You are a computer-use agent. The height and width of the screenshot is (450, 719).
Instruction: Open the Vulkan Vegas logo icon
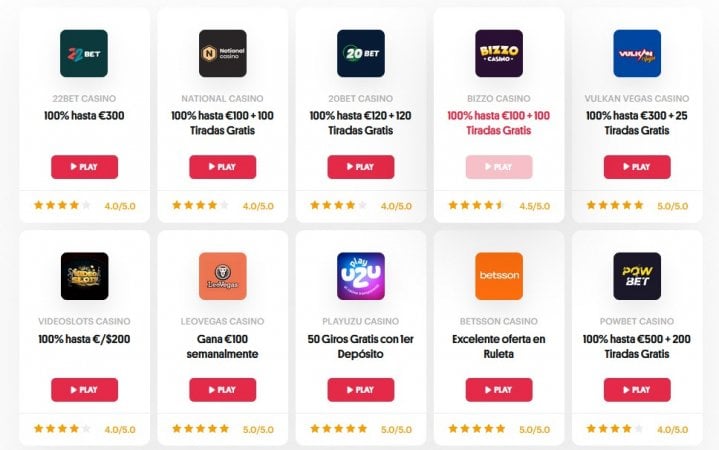pos(637,53)
